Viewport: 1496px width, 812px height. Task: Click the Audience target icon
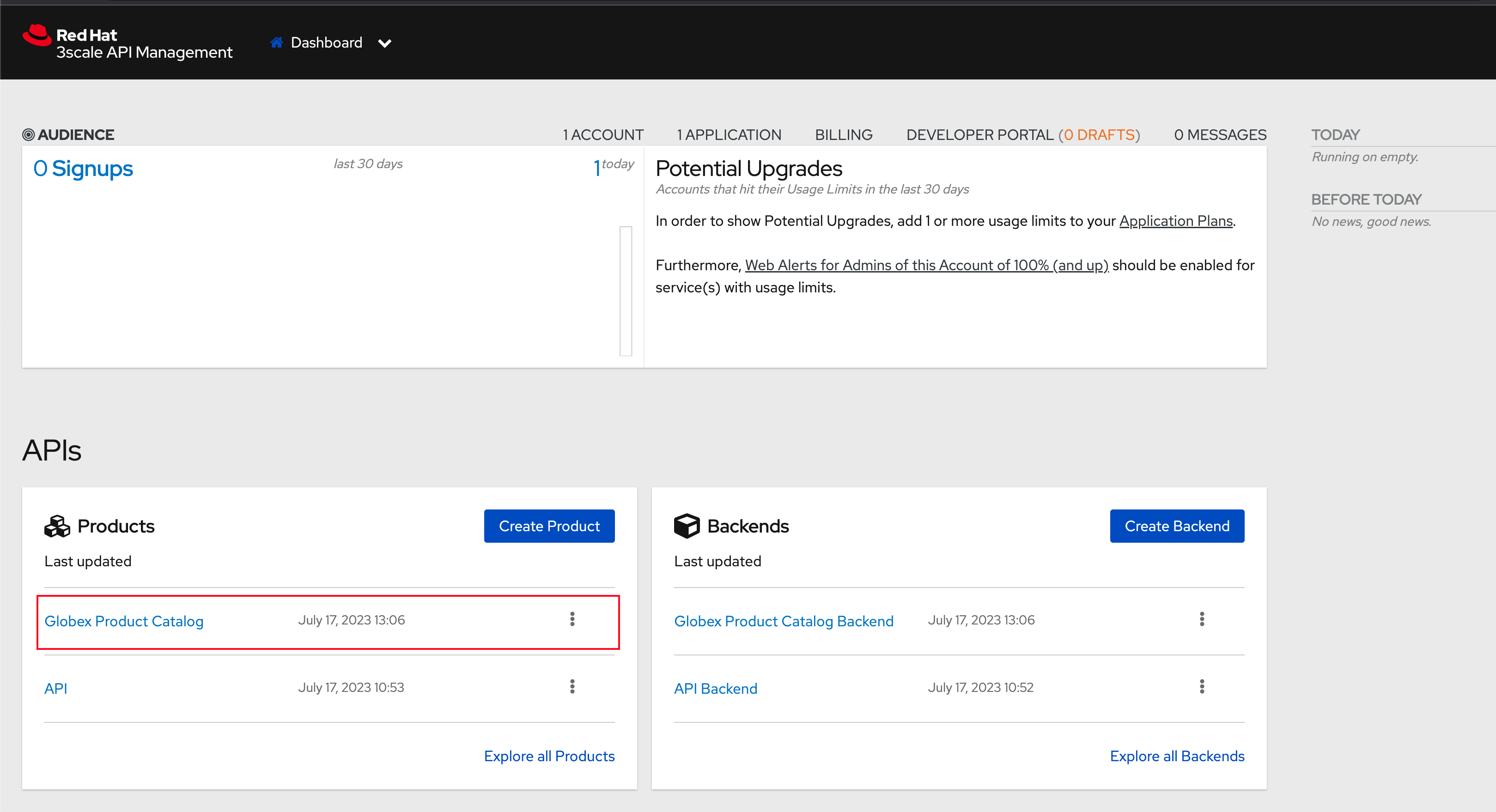[29, 135]
